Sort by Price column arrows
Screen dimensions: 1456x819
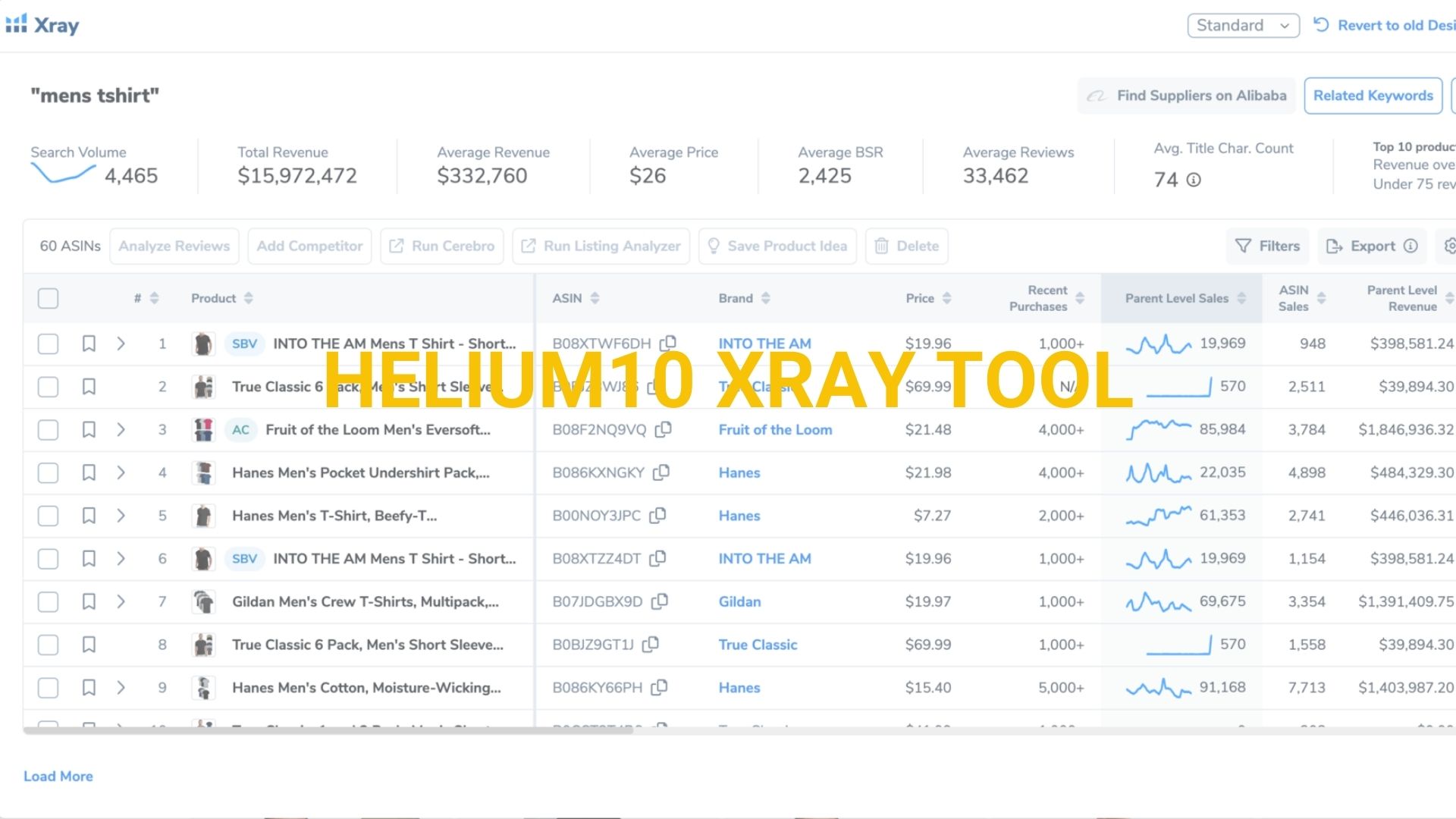tap(947, 298)
